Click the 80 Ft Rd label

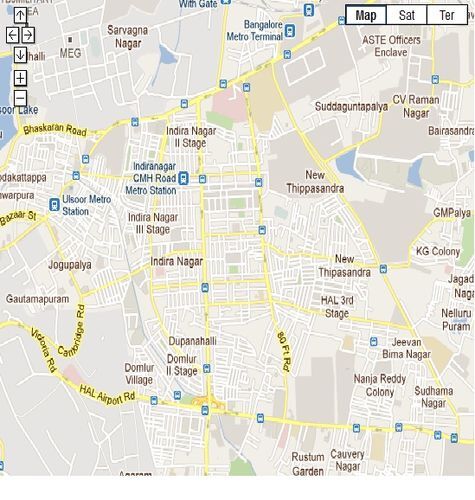[x=283, y=351]
